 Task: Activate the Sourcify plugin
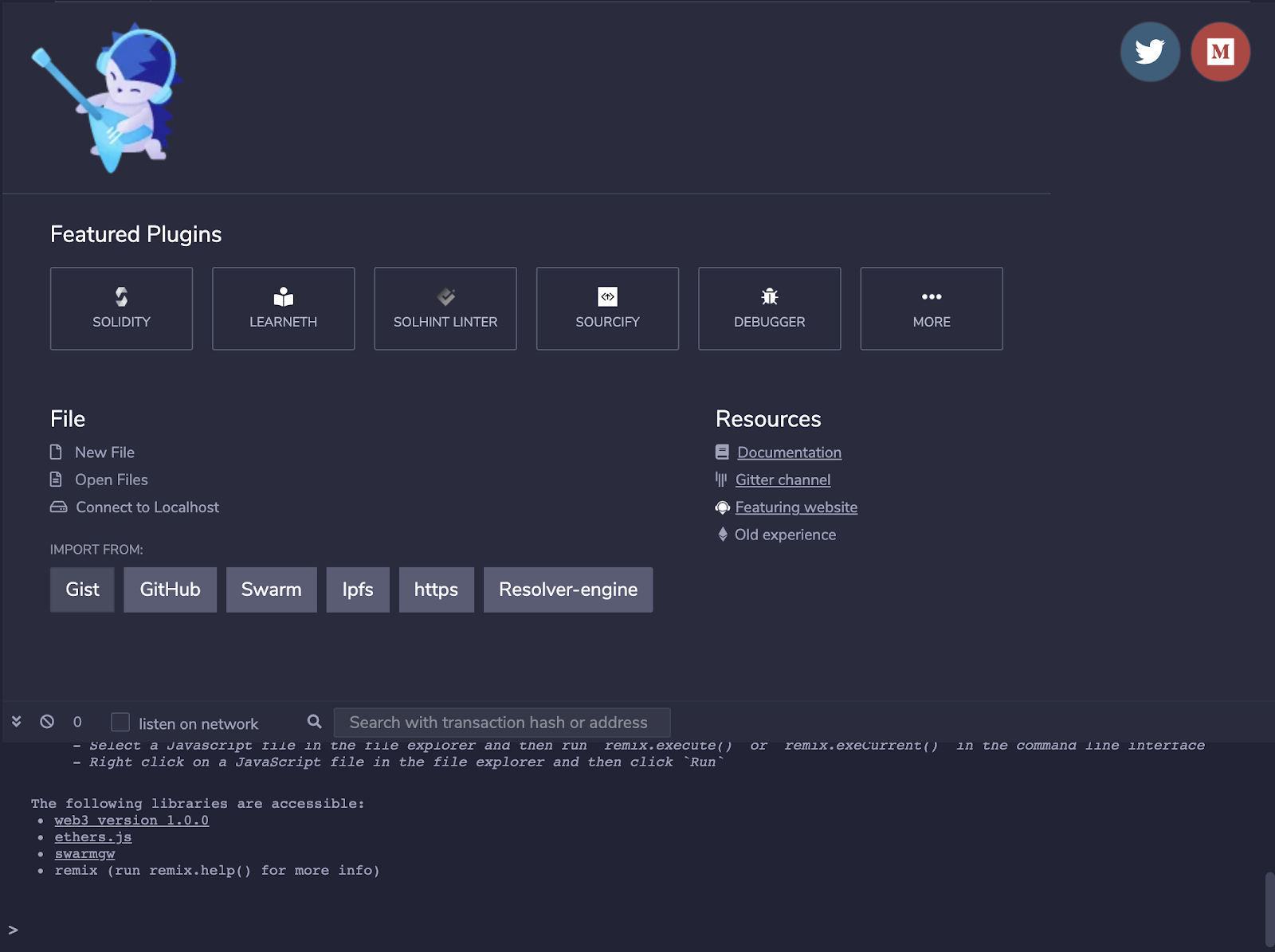pyautogui.click(x=607, y=308)
